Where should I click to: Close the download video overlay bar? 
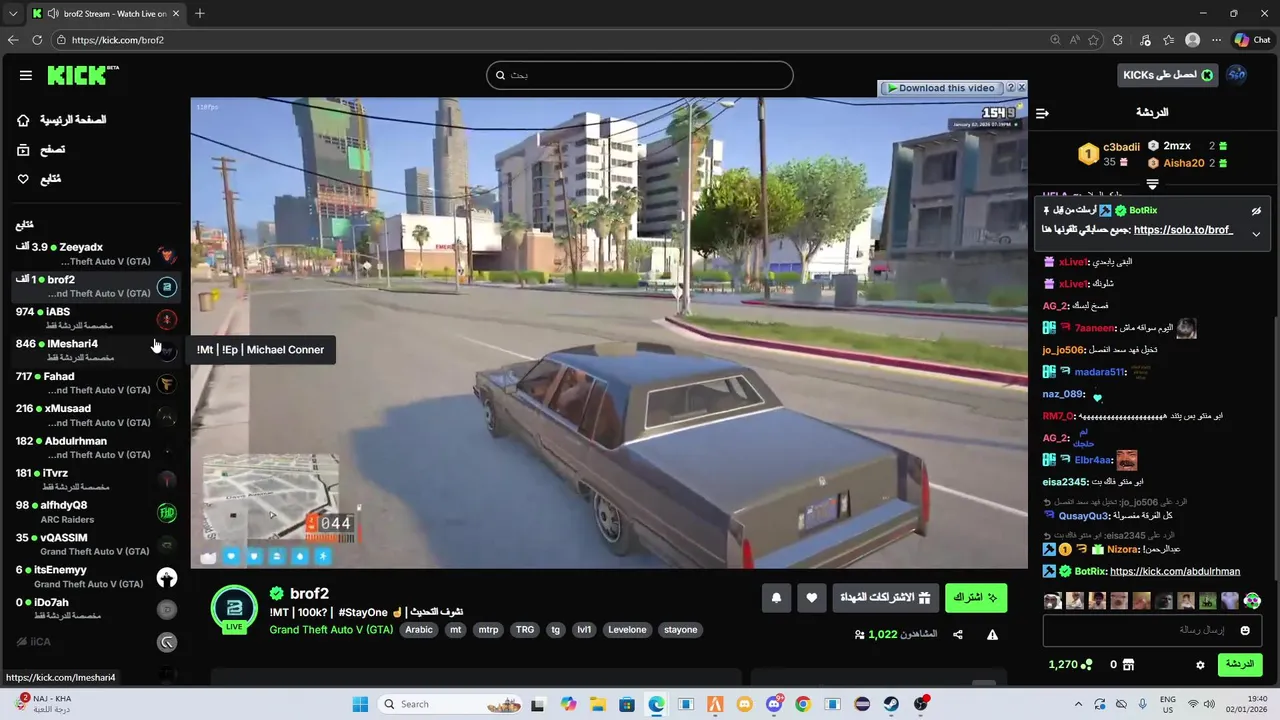click(1021, 88)
